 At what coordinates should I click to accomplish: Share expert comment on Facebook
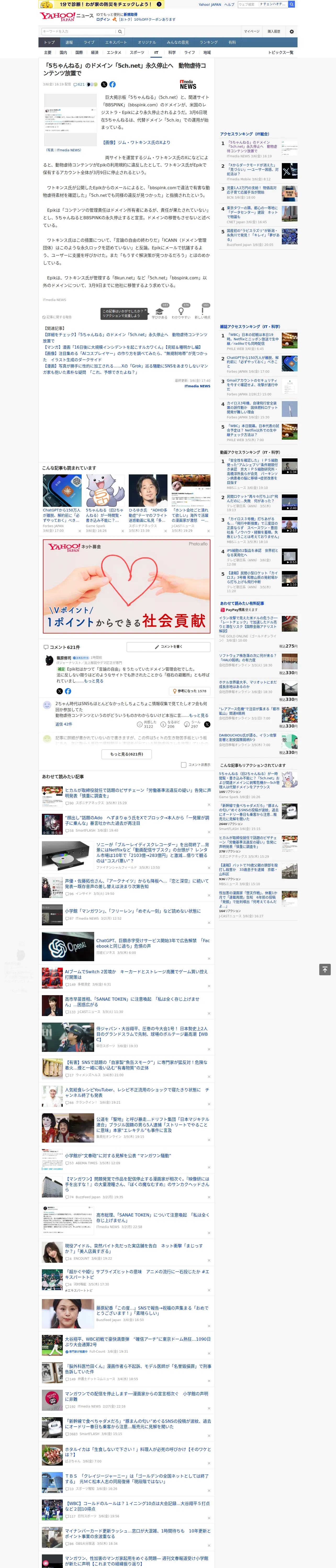pyautogui.click(x=68, y=691)
